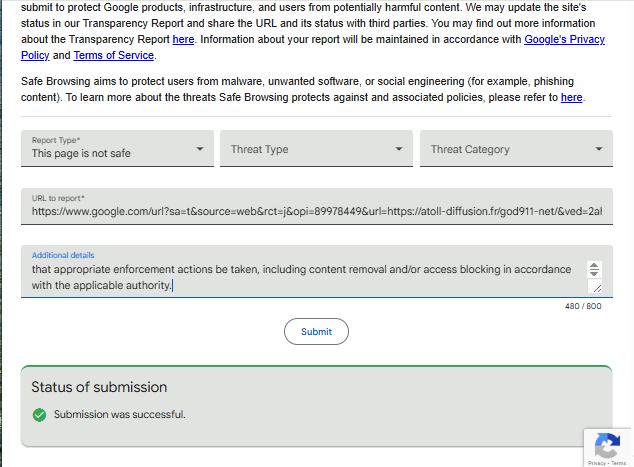634x467 pixels.
Task: Click the 'Status of submission' heading
Action: tap(99, 387)
